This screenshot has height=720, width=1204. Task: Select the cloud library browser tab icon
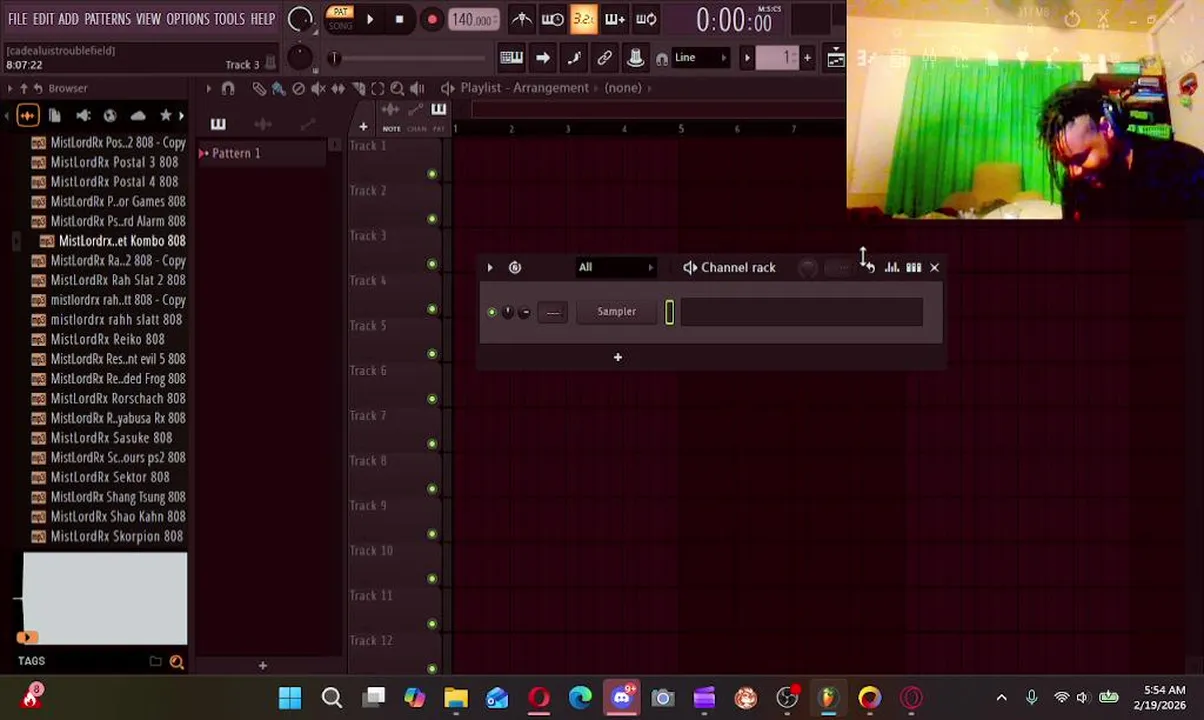click(138, 116)
